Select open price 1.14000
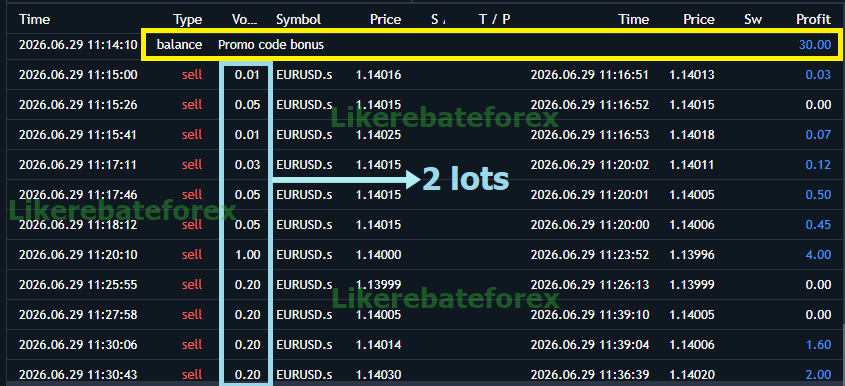Viewport: 845px width, 386px height. (x=378, y=254)
